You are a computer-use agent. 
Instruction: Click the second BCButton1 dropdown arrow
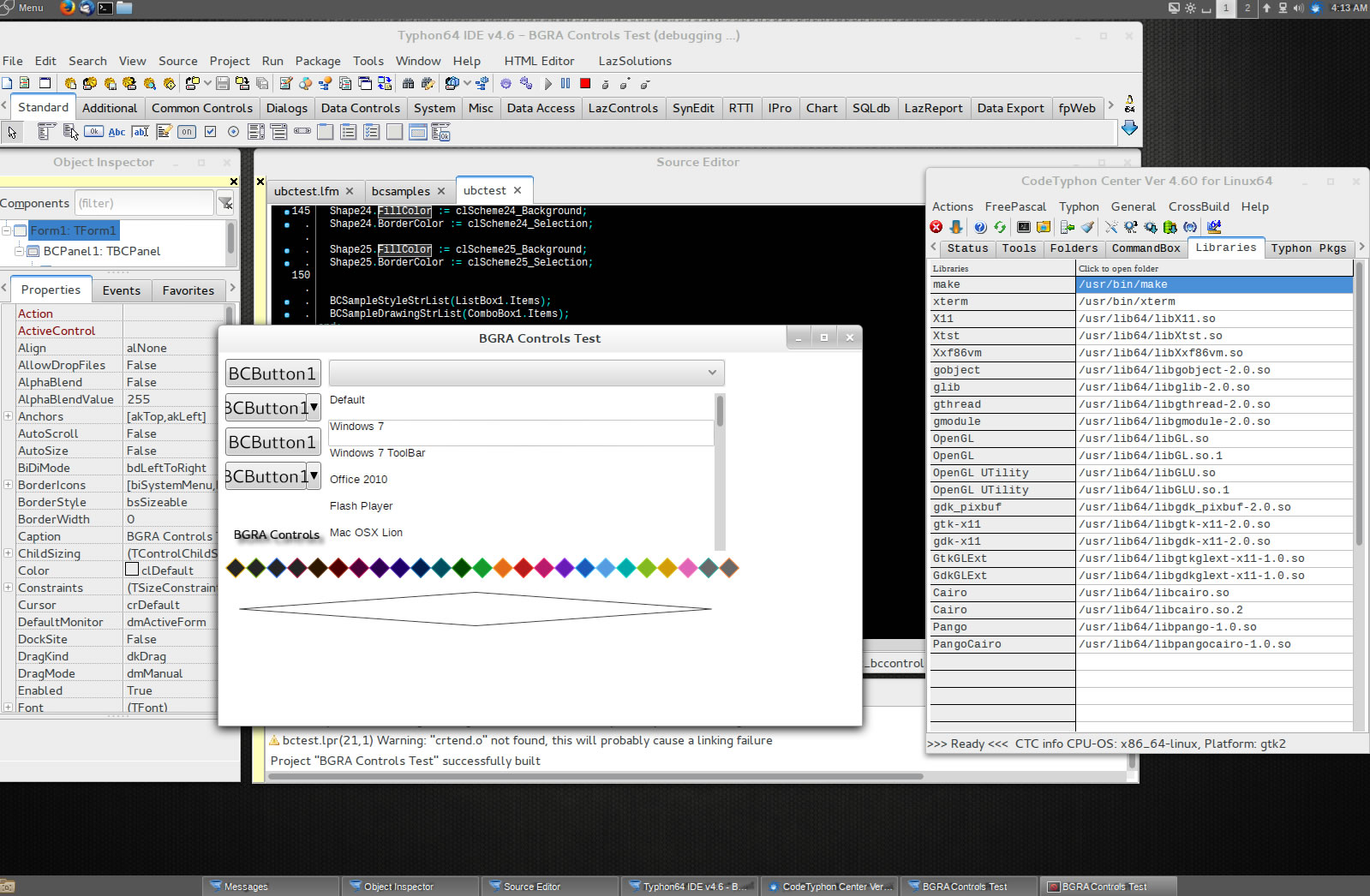click(314, 408)
